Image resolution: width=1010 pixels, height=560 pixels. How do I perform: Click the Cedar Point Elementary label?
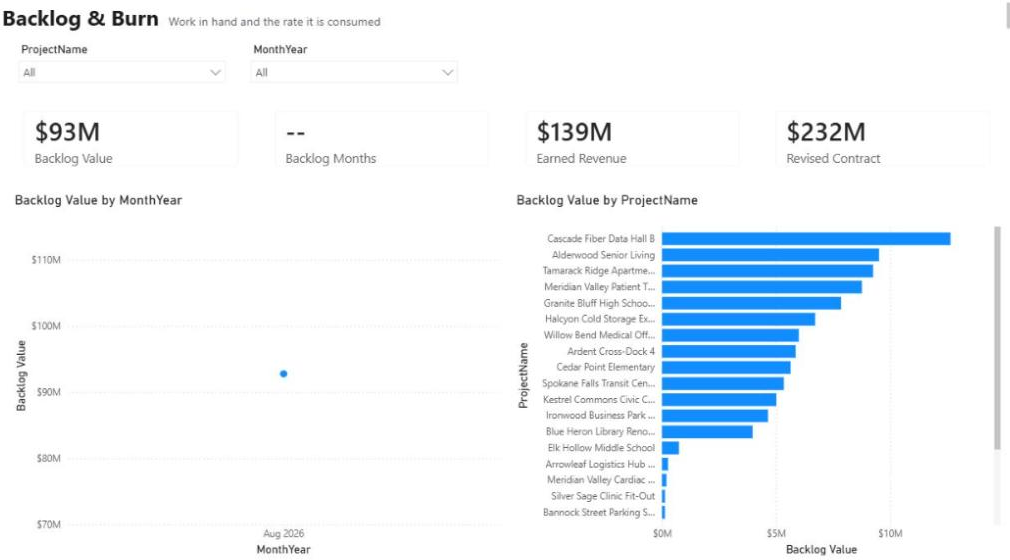605,367
